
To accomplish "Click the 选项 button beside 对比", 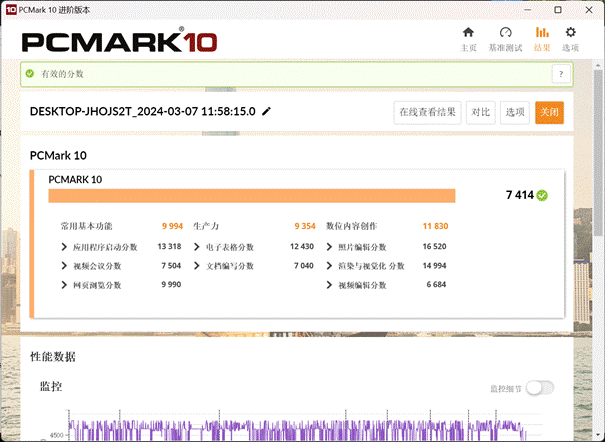I will point(514,112).
